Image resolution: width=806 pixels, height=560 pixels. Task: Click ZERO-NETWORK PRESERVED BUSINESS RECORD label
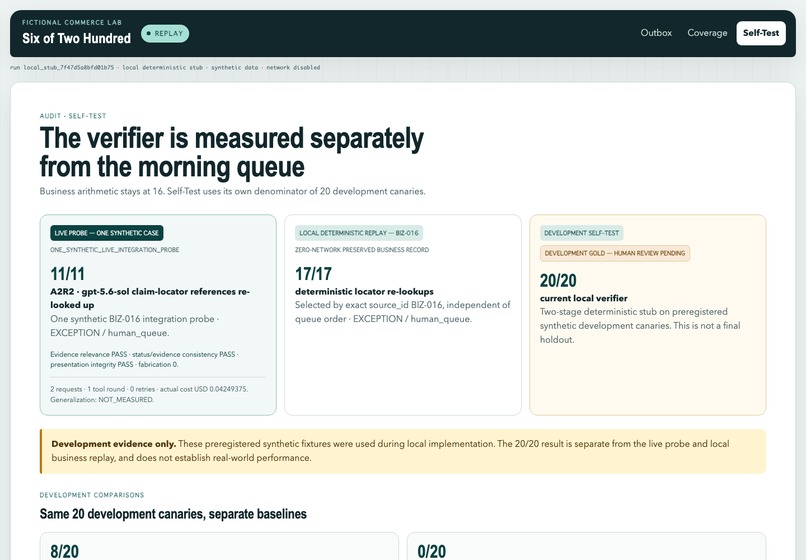362,250
